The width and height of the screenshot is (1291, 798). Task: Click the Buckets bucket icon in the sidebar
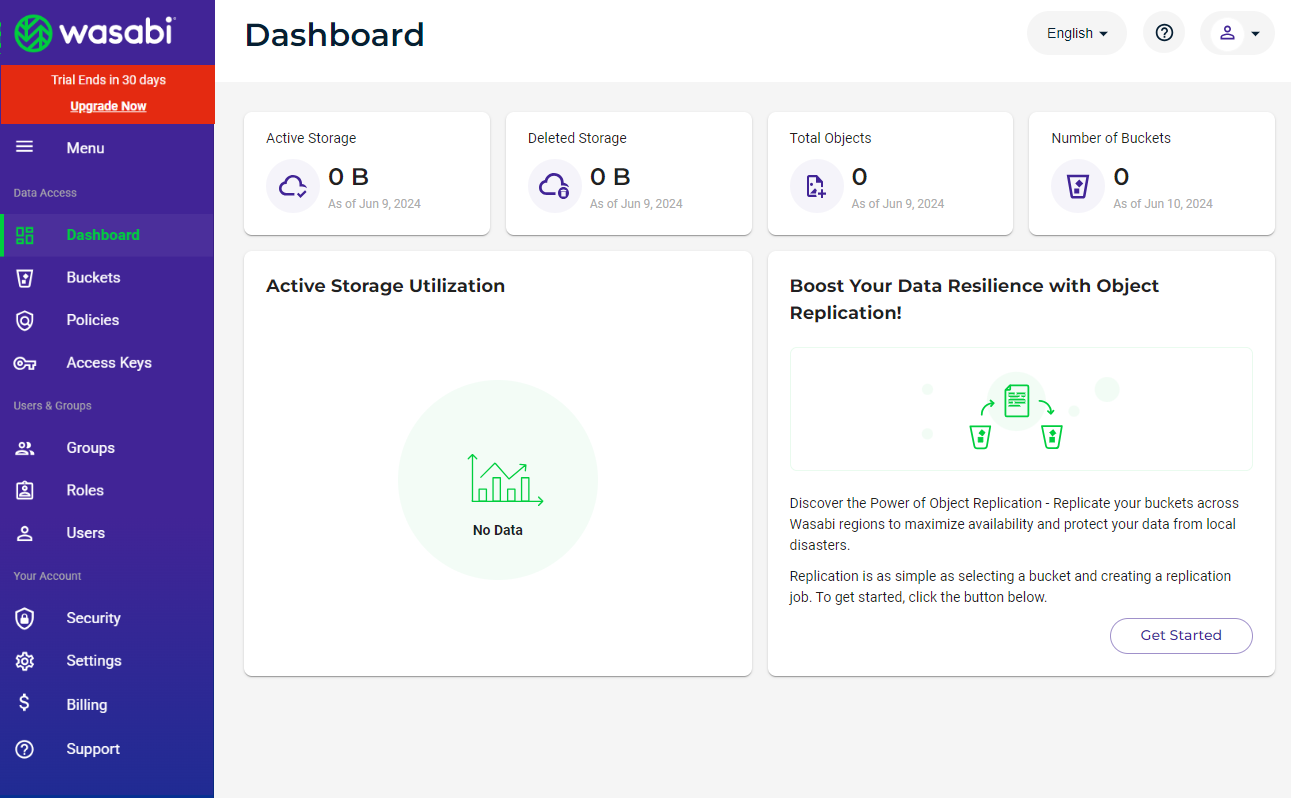pyautogui.click(x=25, y=278)
